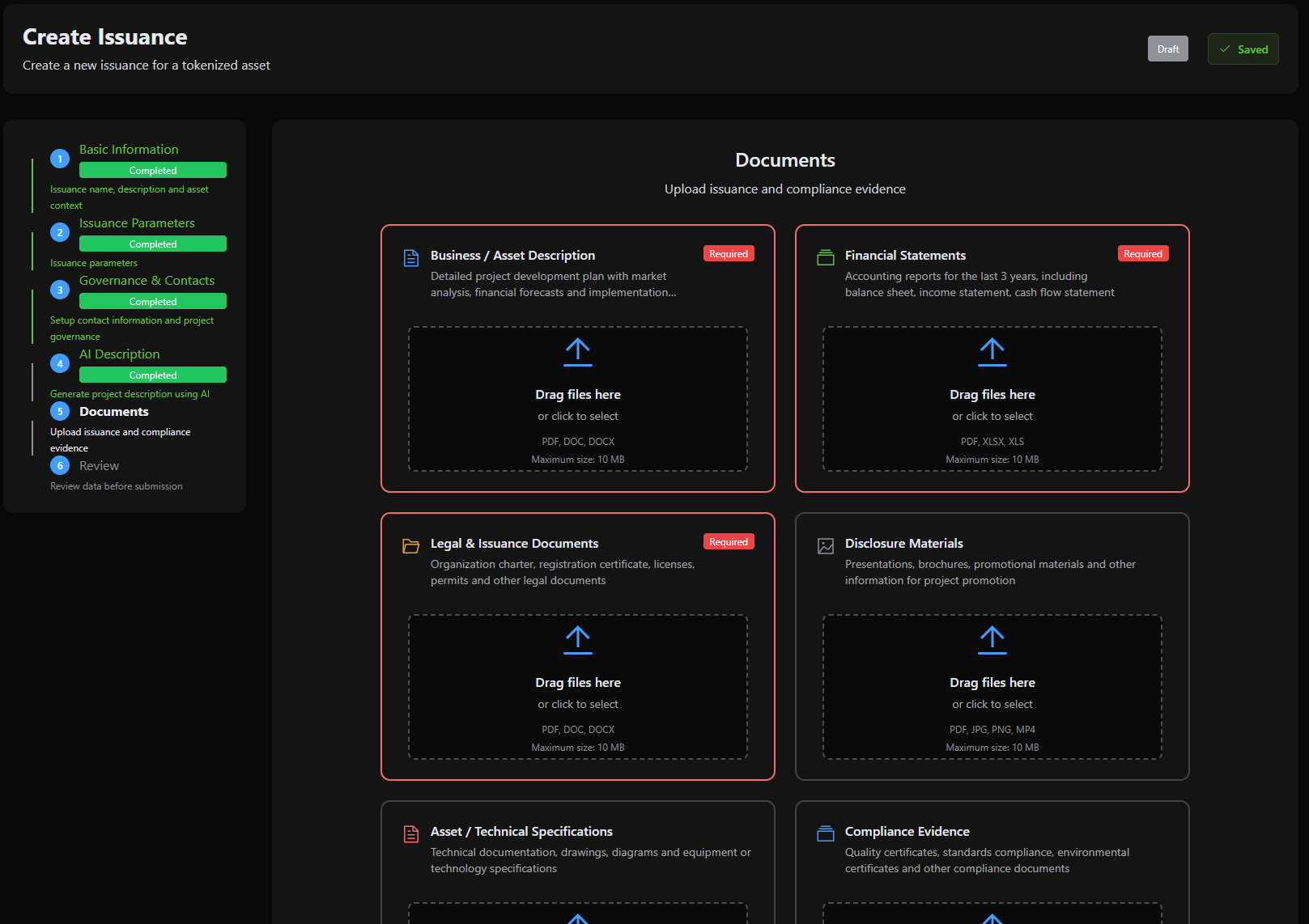
Task: Click step 1 circle in sidebar
Action: point(60,159)
